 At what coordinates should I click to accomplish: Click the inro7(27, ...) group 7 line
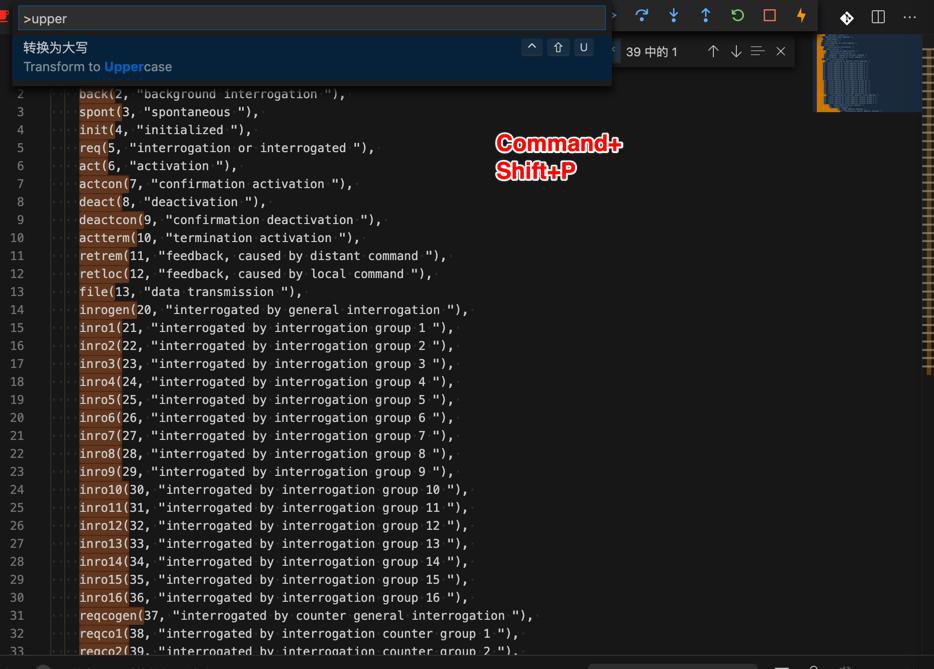(x=266, y=435)
